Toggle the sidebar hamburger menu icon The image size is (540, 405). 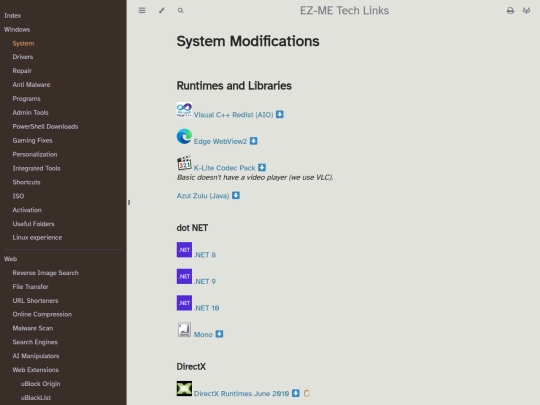pyautogui.click(x=142, y=10)
